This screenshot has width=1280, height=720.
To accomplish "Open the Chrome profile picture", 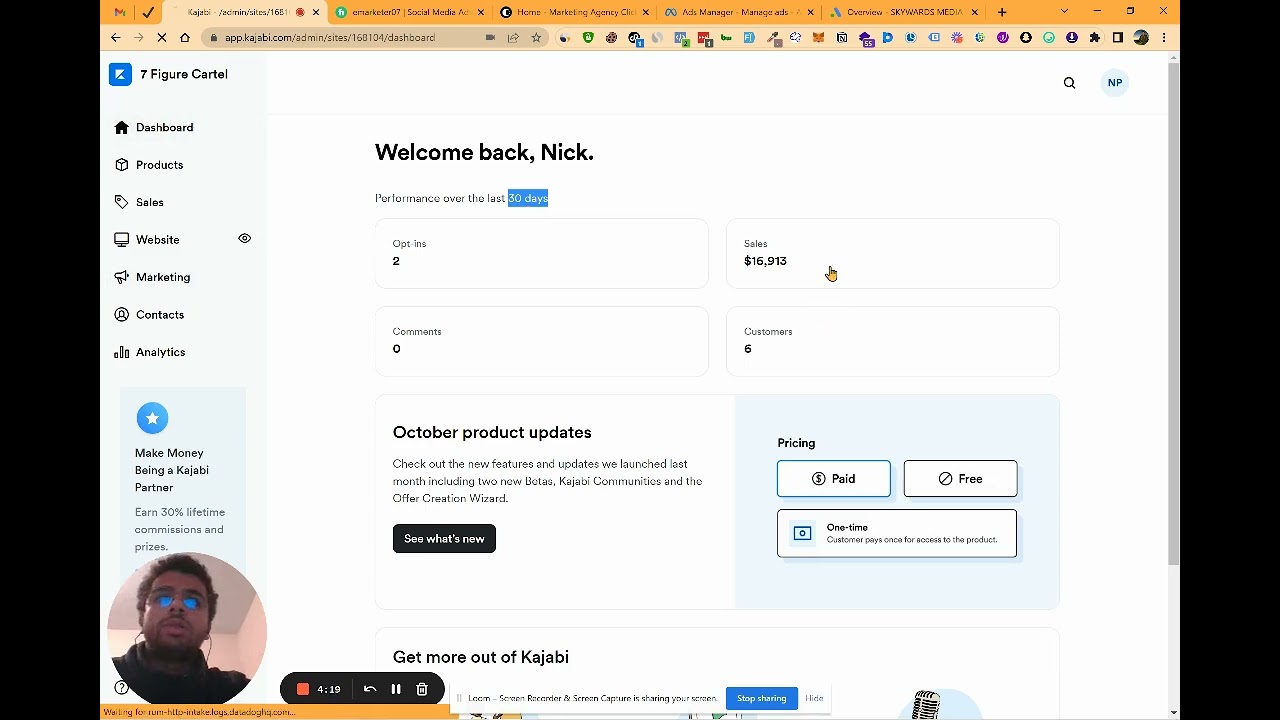I will (x=1141, y=37).
